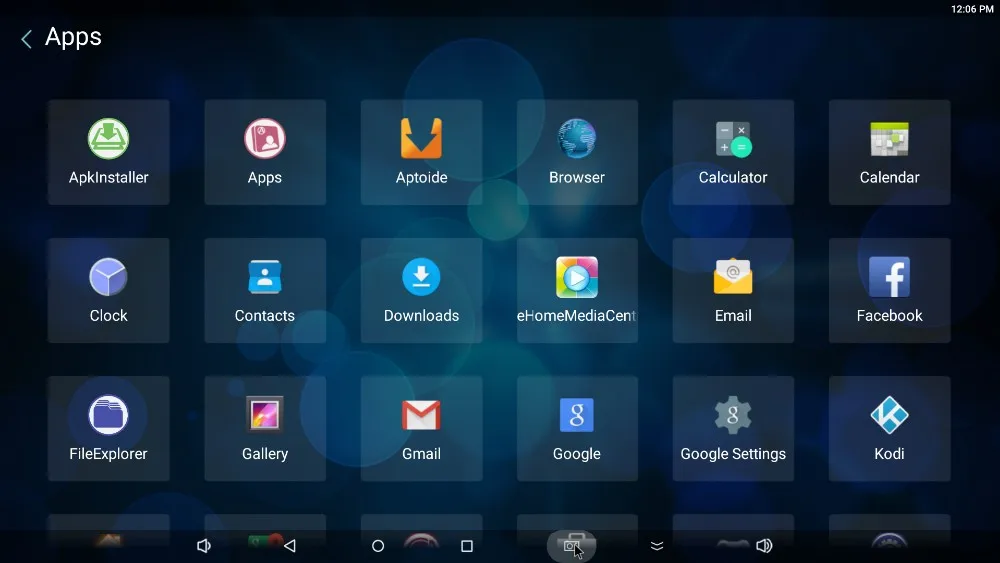Launch Kodi media player
Image resolution: width=1000 pixels, height=563 pixels.
pos(889,428)
